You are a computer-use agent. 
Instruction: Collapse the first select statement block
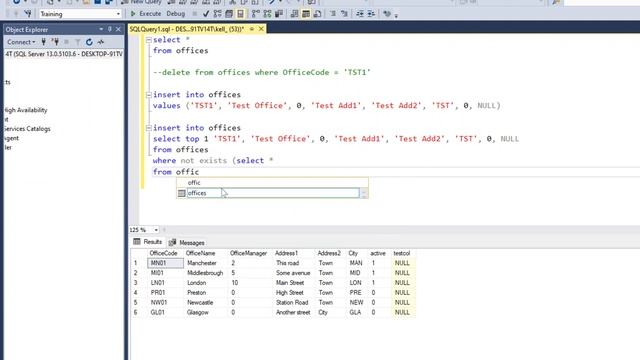(x=149, y=40)
